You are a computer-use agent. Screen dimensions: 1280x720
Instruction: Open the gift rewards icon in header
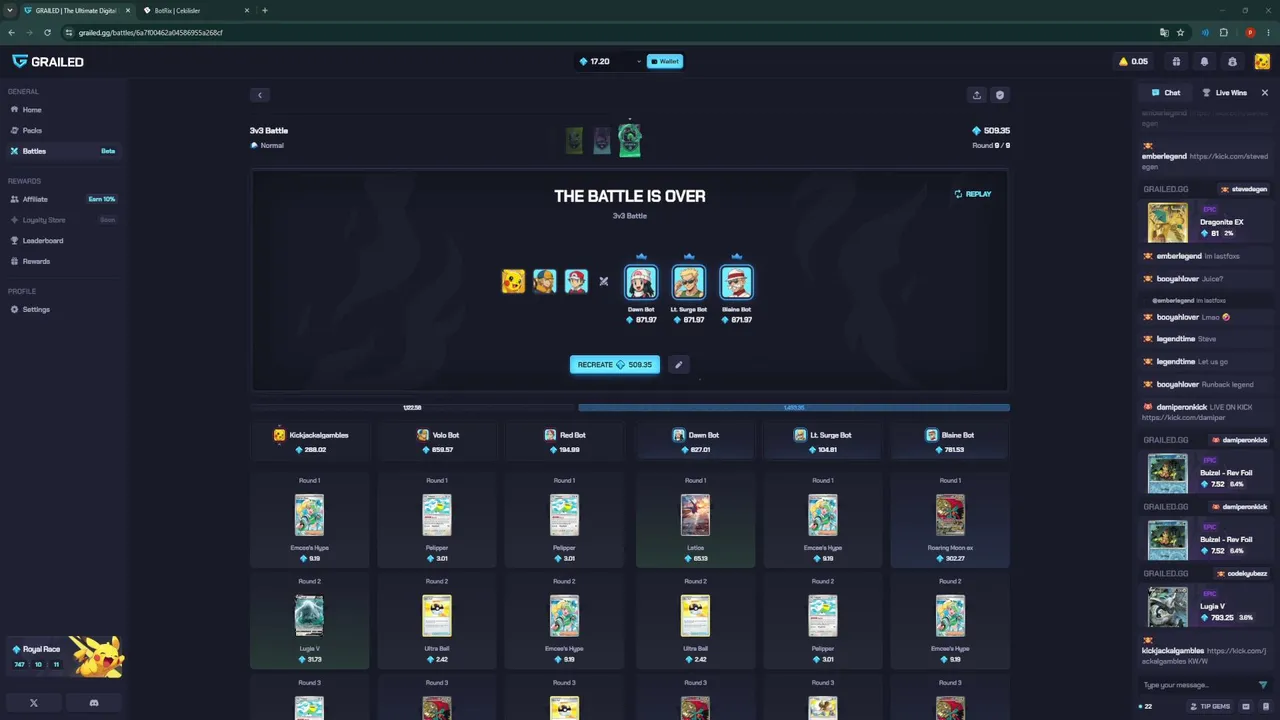[x=1176, y=62]
